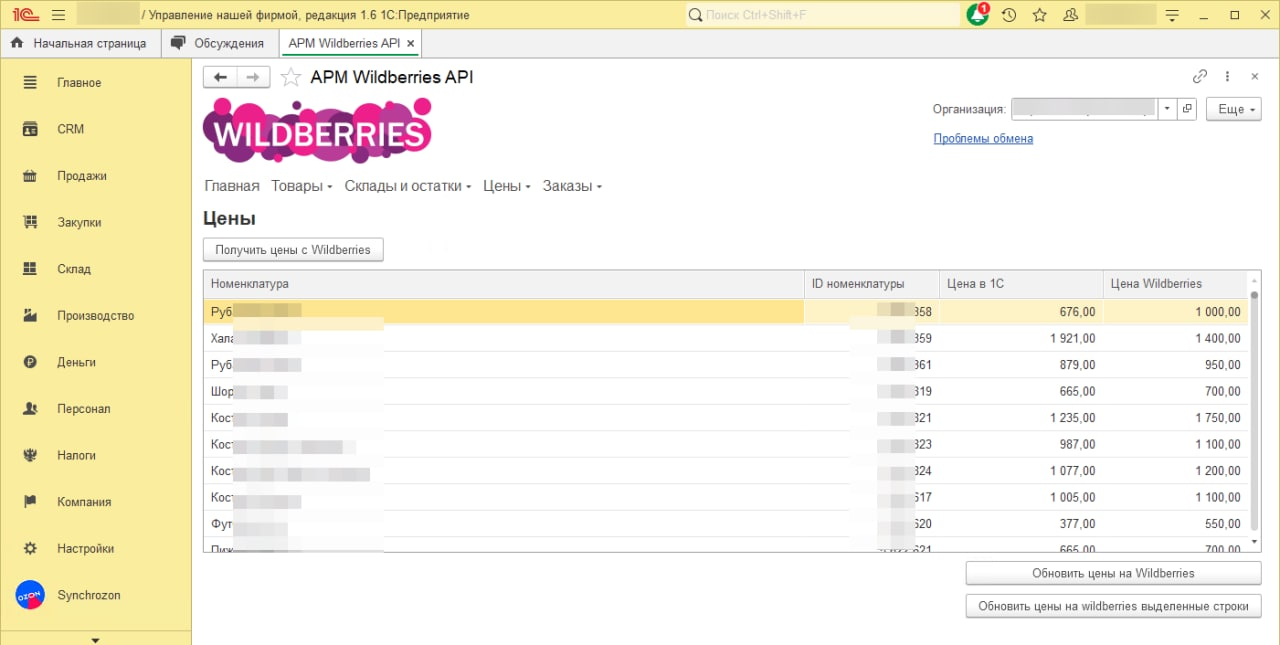This screenshot has width=1280, height=645.
Task: Switch to the Обсуждения tab
Action: (218, 43)
